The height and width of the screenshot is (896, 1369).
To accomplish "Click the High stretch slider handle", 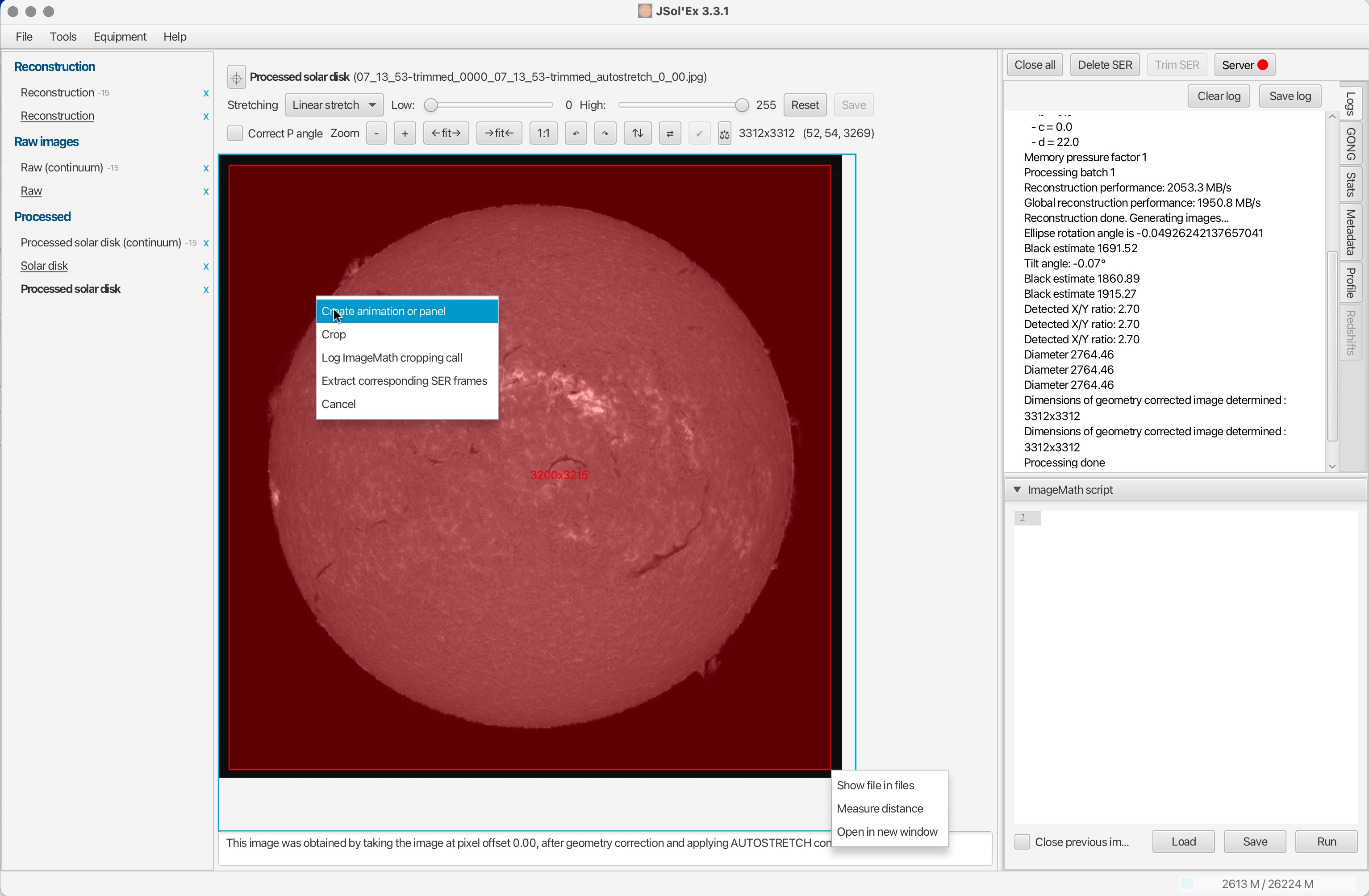I will pyautogui.click(x=742, y=105).
